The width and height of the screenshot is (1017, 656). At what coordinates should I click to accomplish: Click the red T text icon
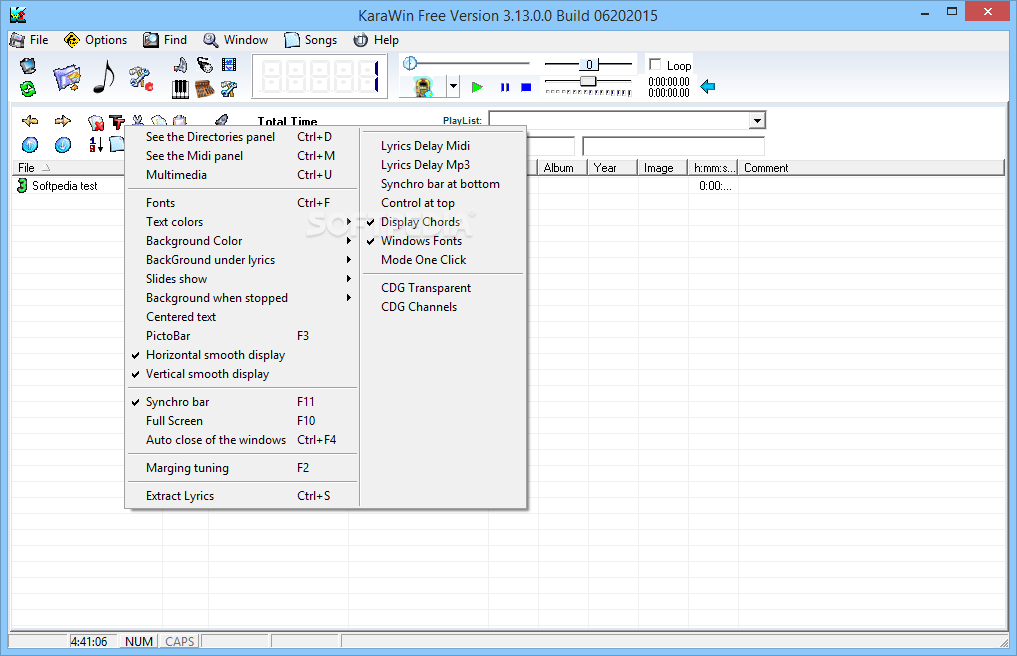pyautogui.click(x=117, y=122)
